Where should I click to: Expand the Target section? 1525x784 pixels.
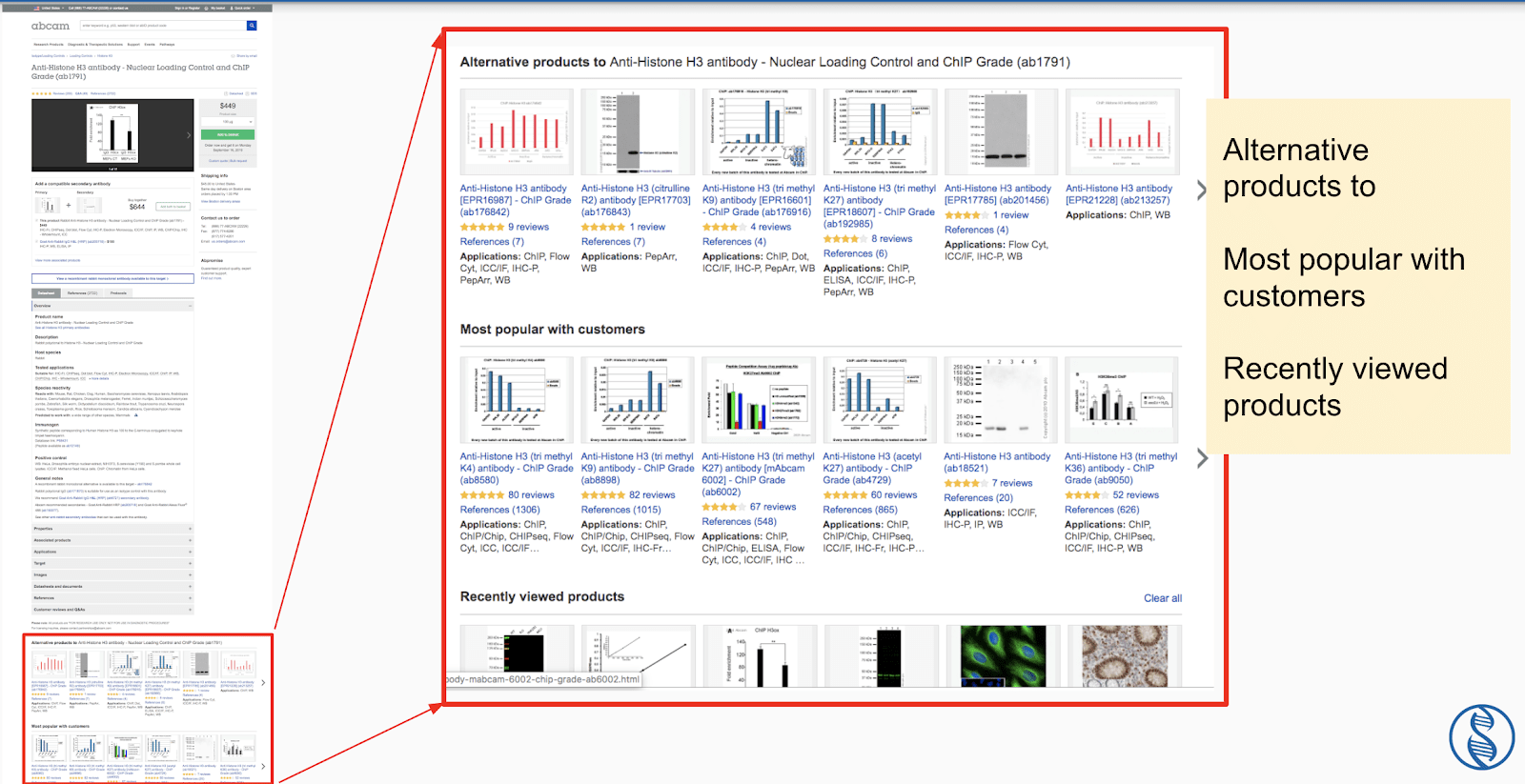pyautogui.click(x=112, y=563)
